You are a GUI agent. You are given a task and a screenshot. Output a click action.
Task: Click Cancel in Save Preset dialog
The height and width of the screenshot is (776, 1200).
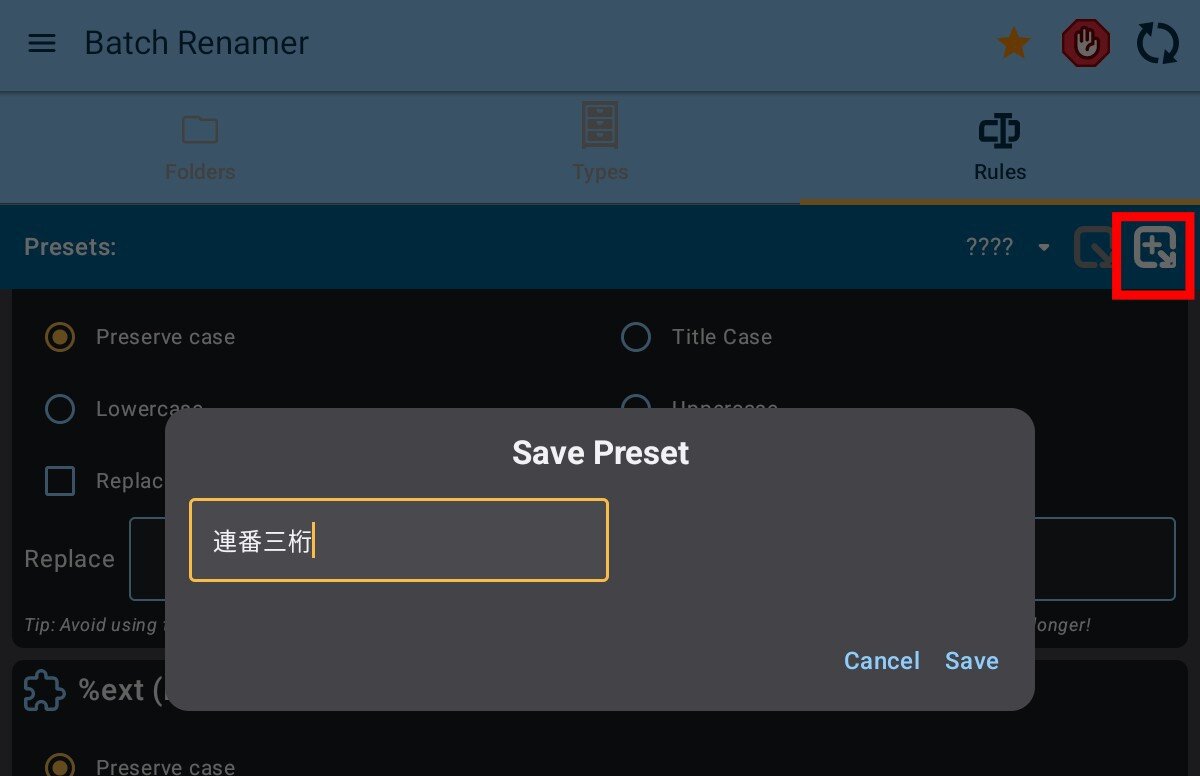881,661
